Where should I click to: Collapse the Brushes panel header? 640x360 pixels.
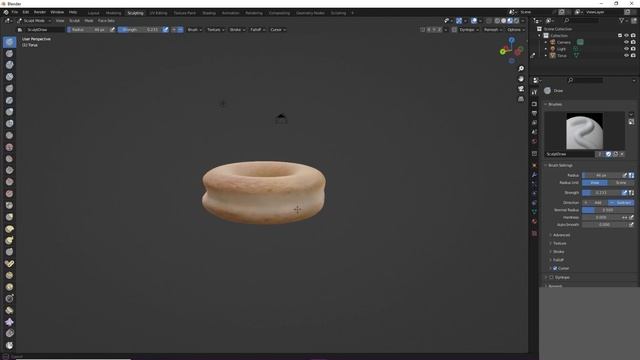(x=555, y=104)
